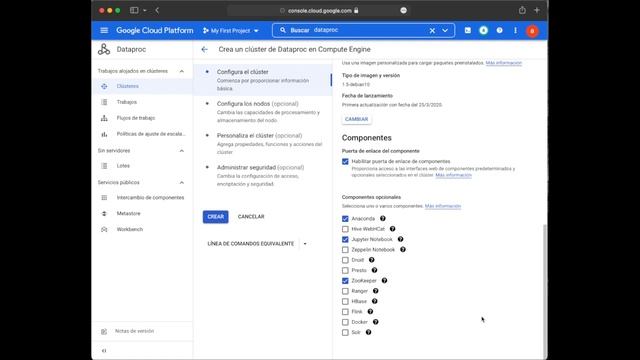Show help for the Docker component
Image resolution: width=640 pixels, height=360 pixels.
[x=376, y=322]
